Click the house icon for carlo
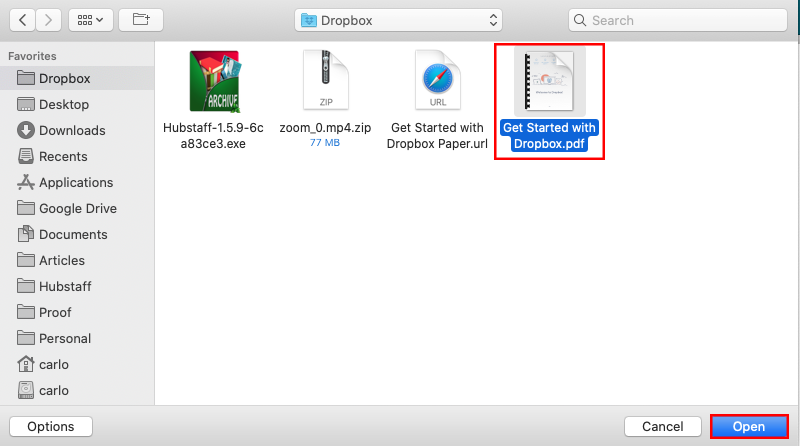The image size is (800, 446). (x=26, y=364)
